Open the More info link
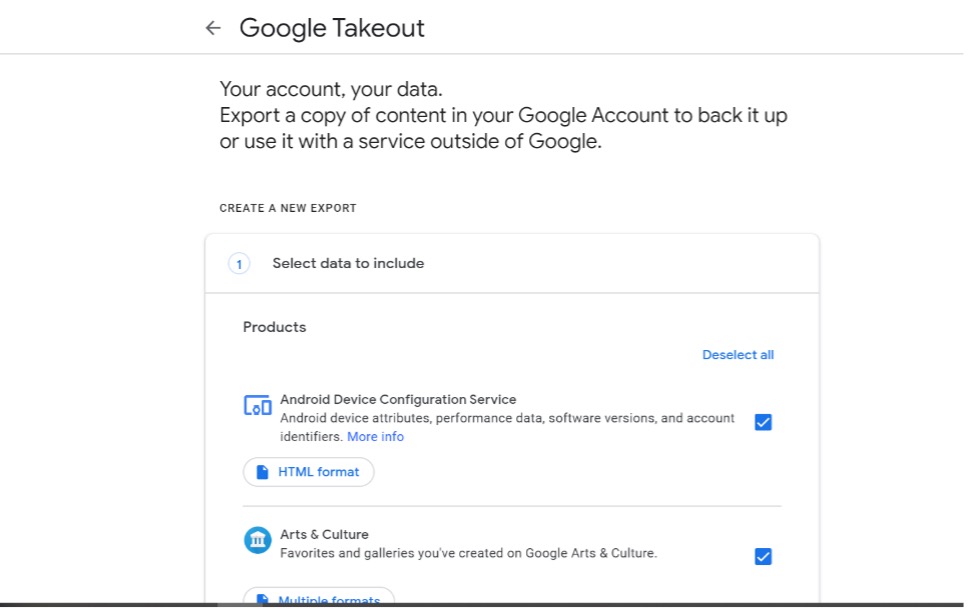Image resolution: width=968 pixels, height=611 pixels. coord(375,437)
